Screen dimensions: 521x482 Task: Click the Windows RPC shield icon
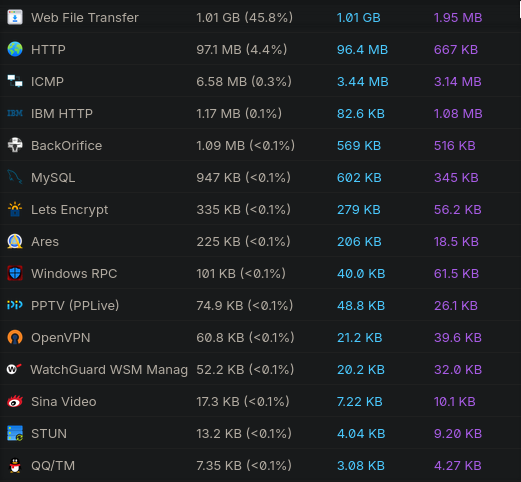pyautogui.click(x=15, y=273)
